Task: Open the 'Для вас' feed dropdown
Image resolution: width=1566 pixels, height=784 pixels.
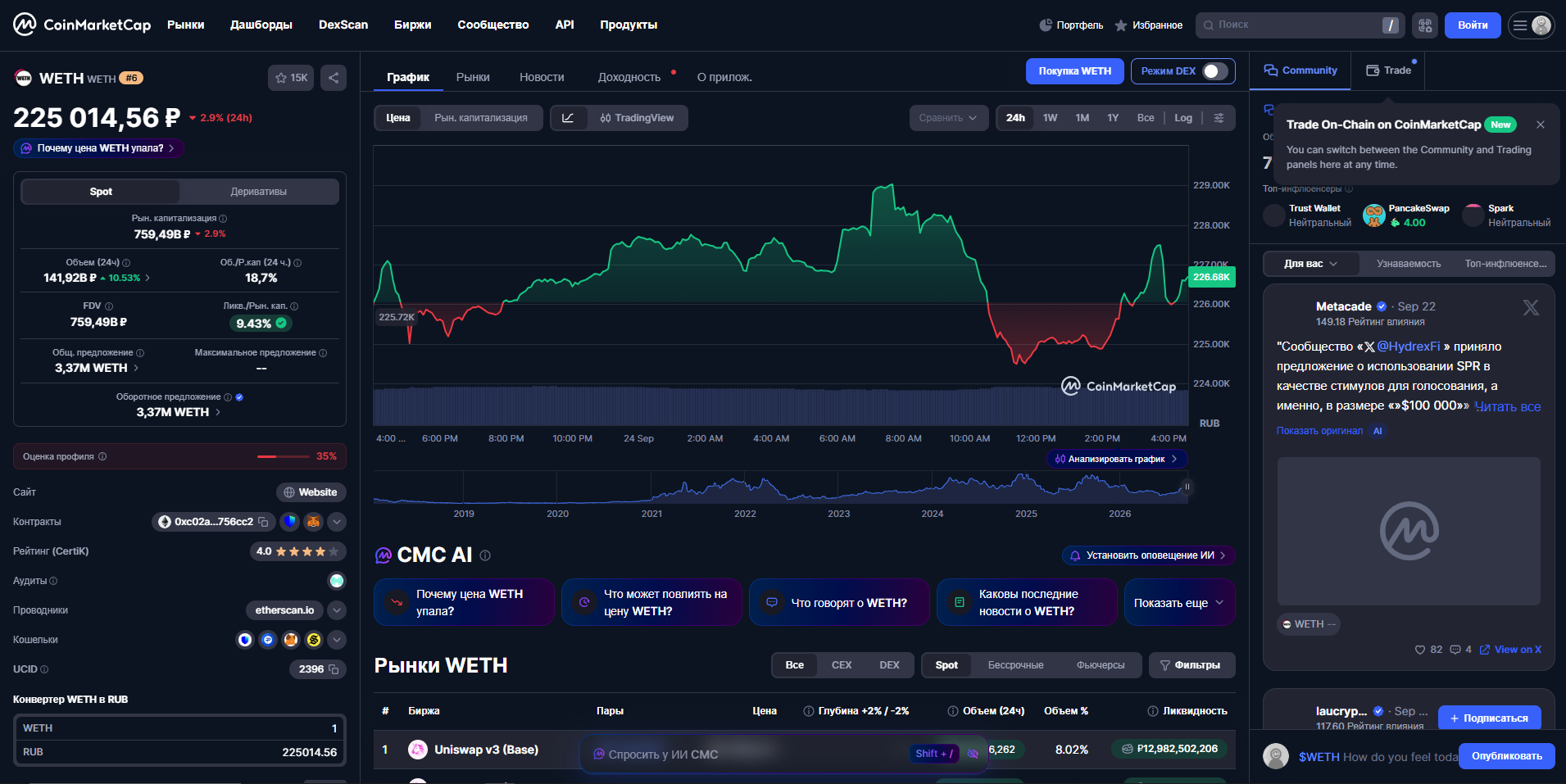Action: 1311,264
